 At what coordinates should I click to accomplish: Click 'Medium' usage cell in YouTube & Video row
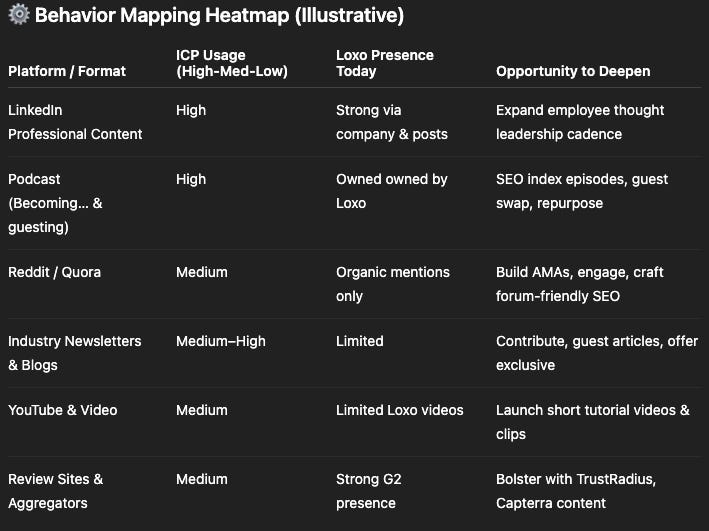coord(202,410)
